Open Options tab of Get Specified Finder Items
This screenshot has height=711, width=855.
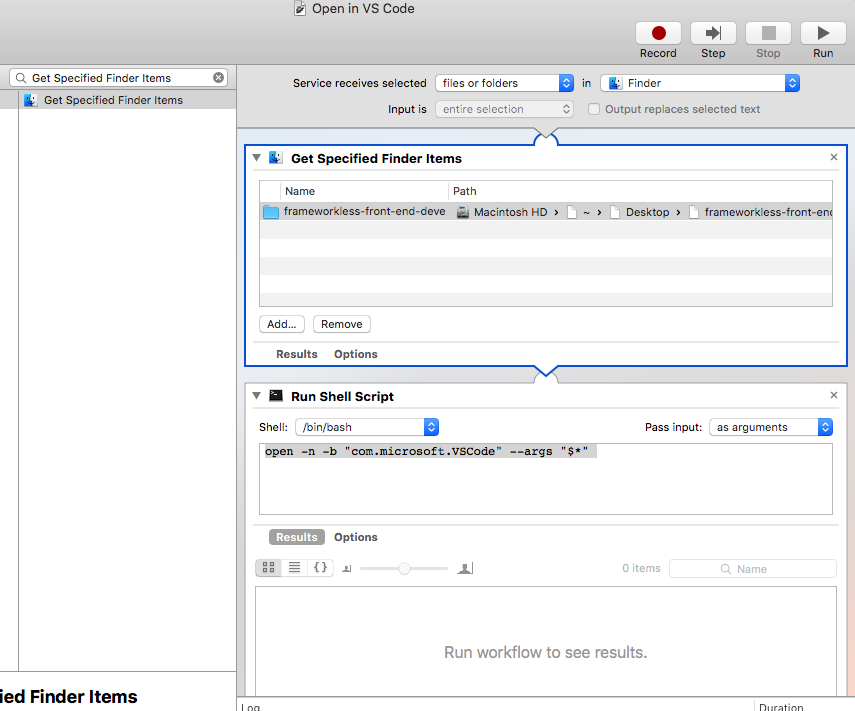click(x=356, y=354)
